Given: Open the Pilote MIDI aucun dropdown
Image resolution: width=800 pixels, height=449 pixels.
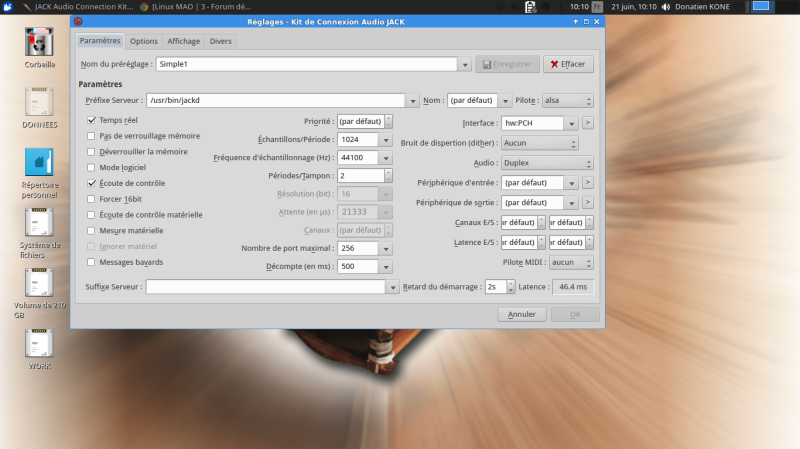Looking at the screenshot, I should click(571, 262).
